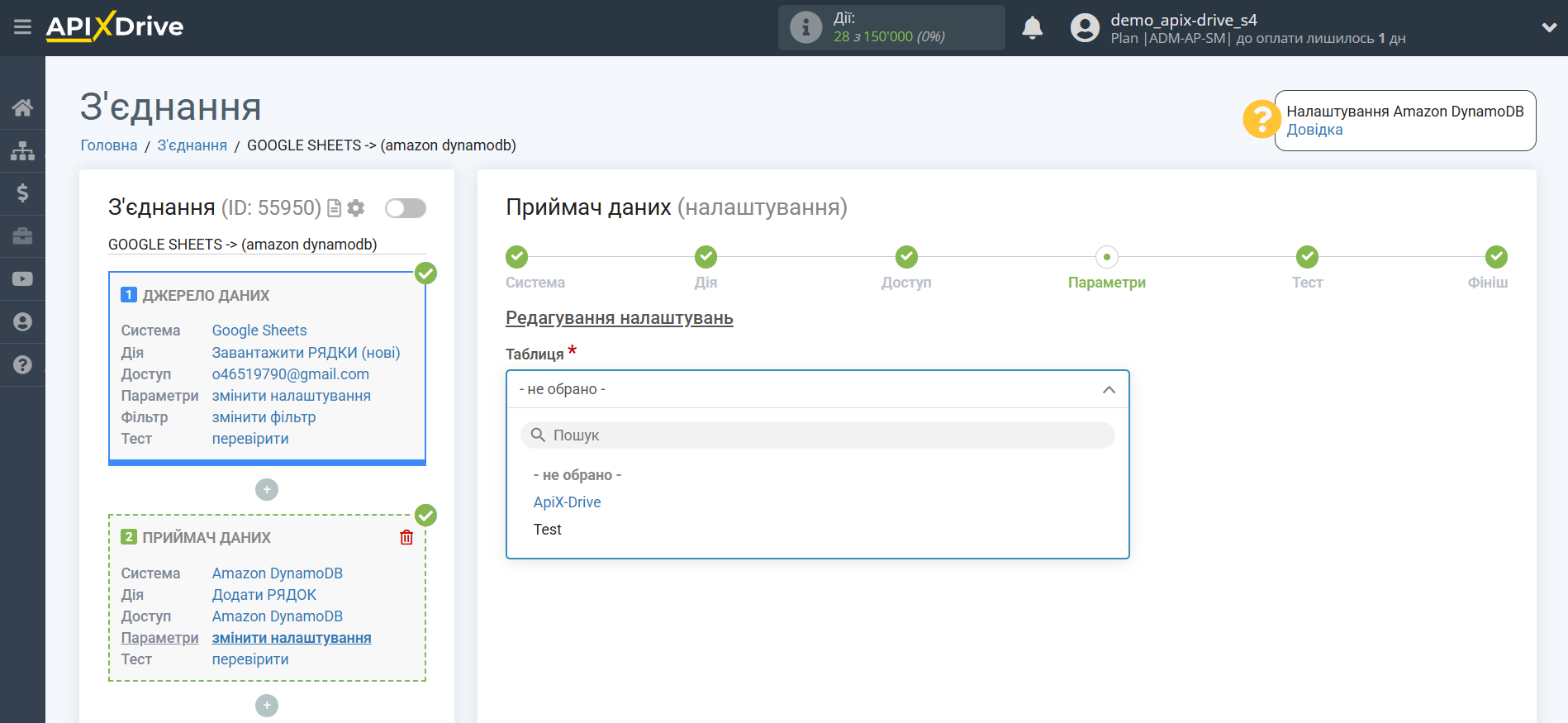
Task: Click the notifications bell icon
Action: tap(1032, 28)
